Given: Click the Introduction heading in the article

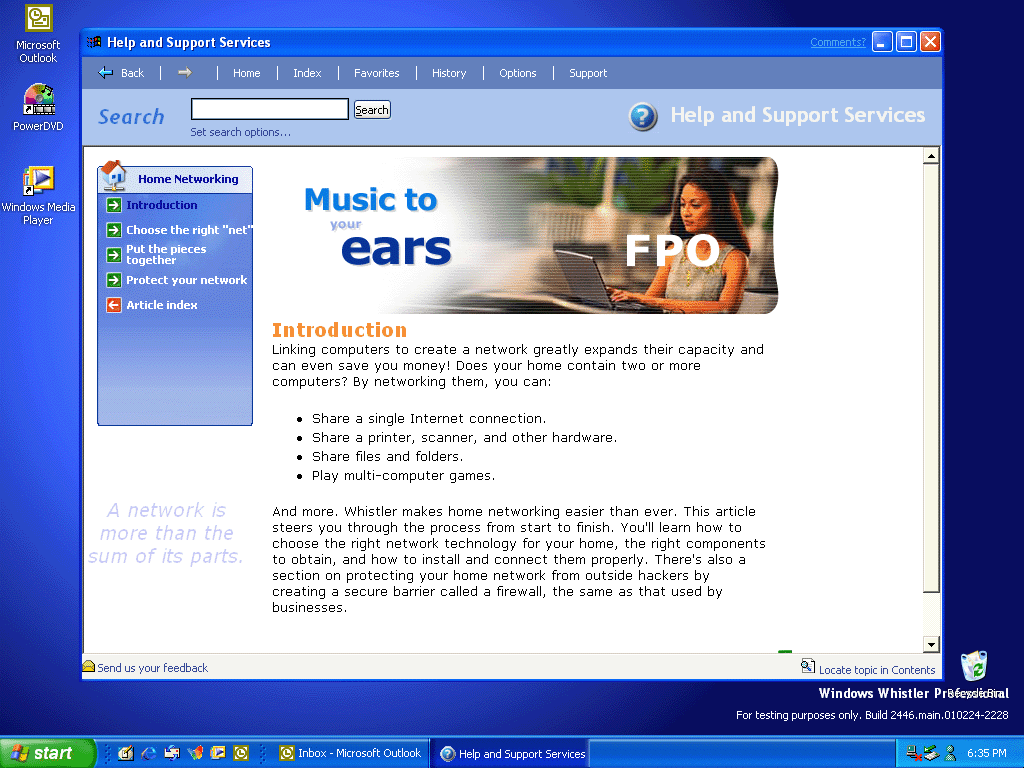Looking at the screenshot, I should 340,330.
